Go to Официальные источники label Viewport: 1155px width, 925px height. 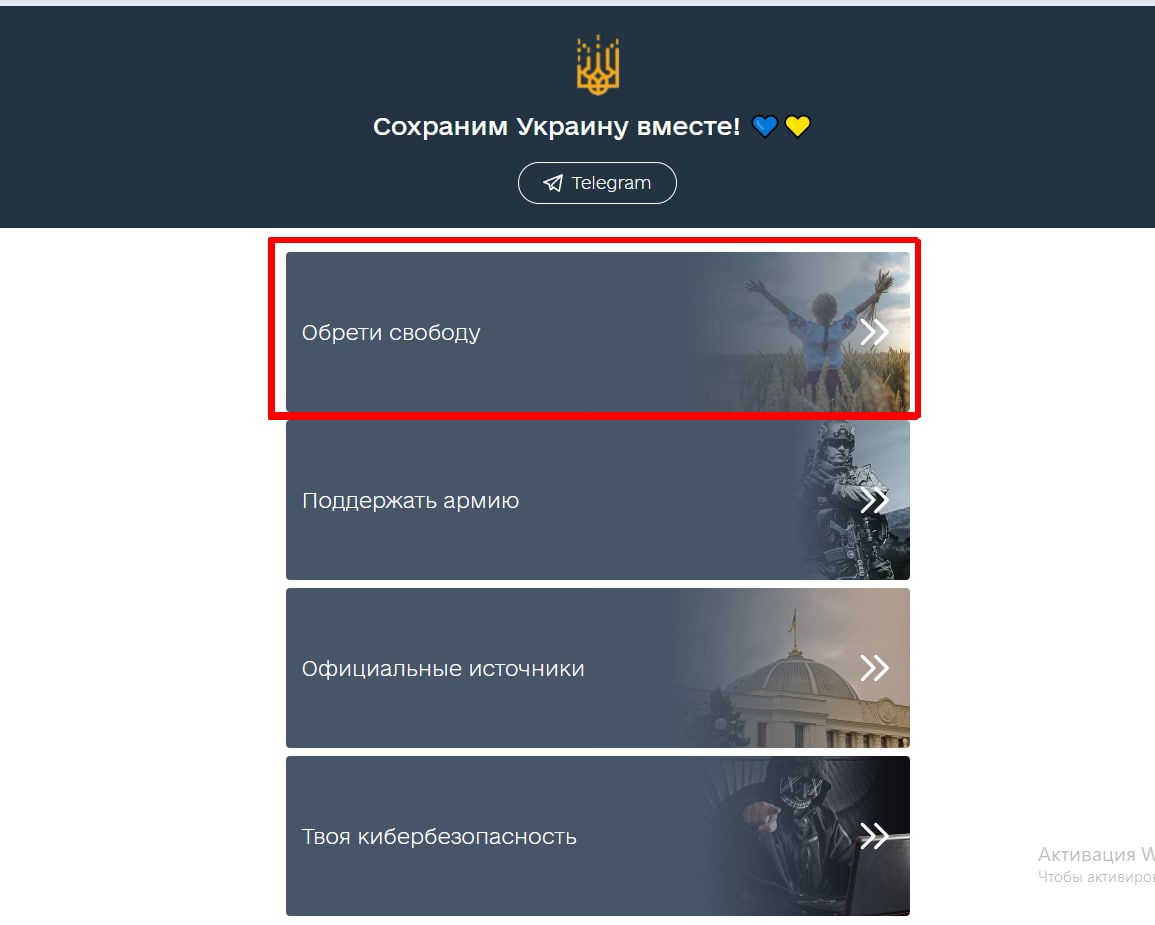tap(443, 668)
